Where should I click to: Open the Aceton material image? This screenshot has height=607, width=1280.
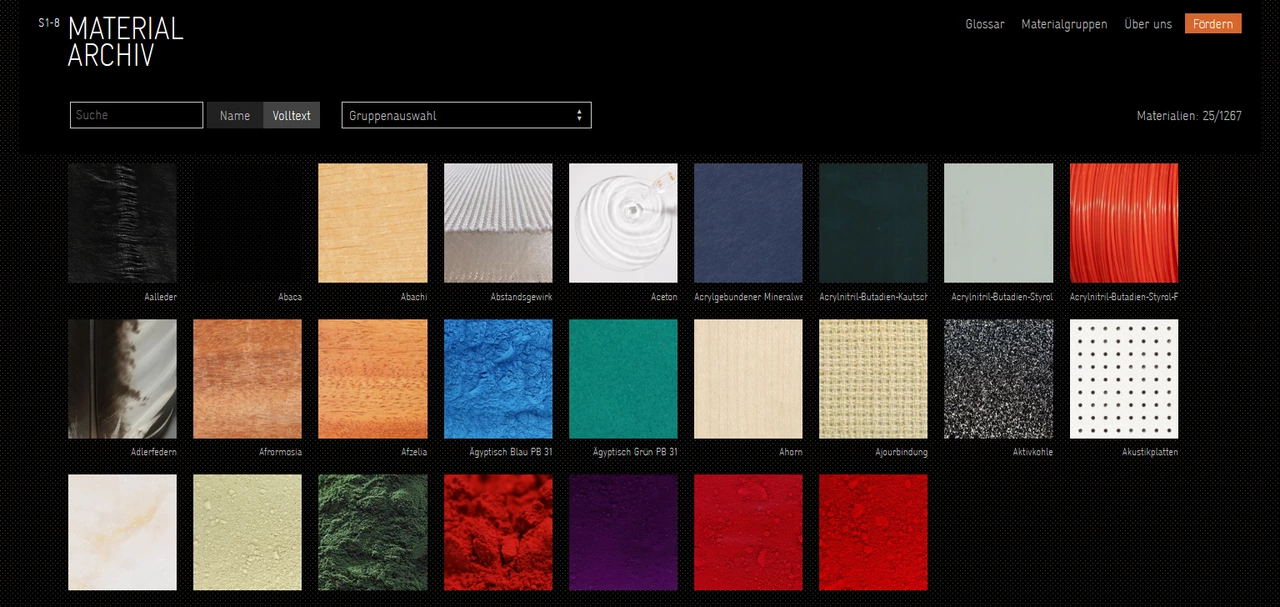click(623, 223)
